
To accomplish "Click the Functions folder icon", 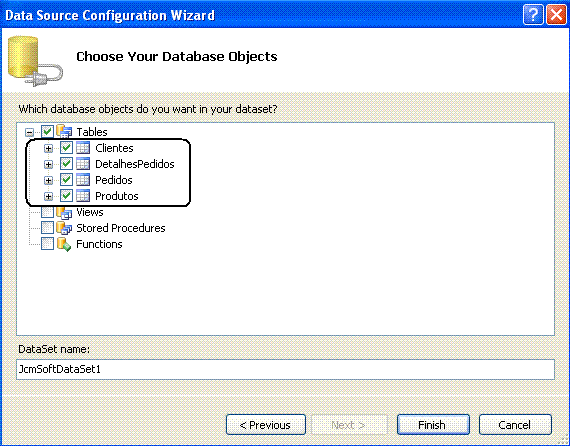I will tap(64, 244).
